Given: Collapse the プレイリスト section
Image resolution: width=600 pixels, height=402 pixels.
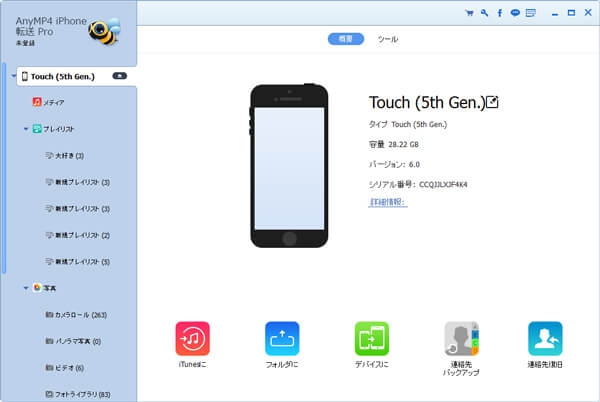Looking at the screenshot, I should pyautogui.click(x=26, y=129).
